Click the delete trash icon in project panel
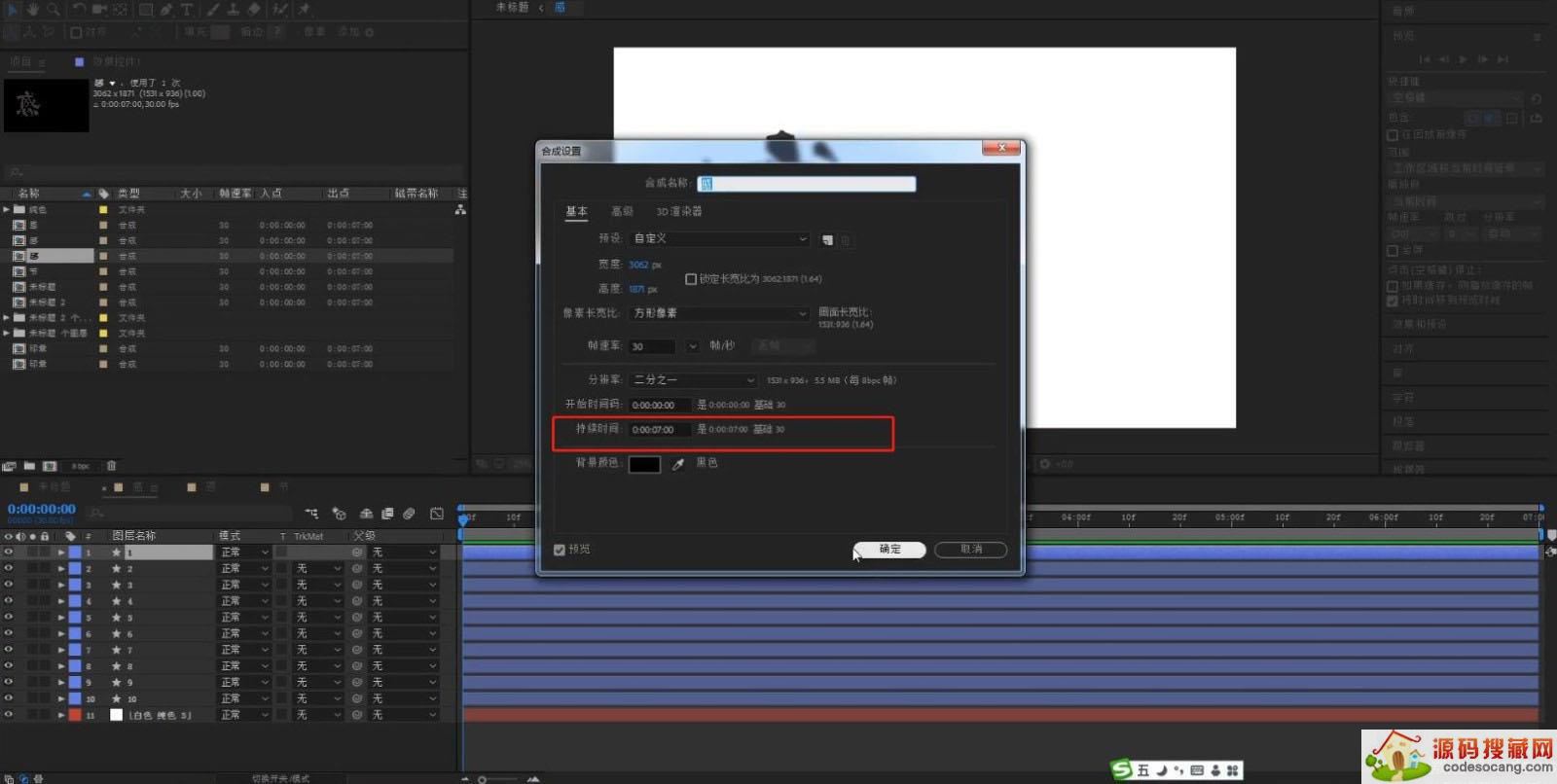 click(111, 466)
